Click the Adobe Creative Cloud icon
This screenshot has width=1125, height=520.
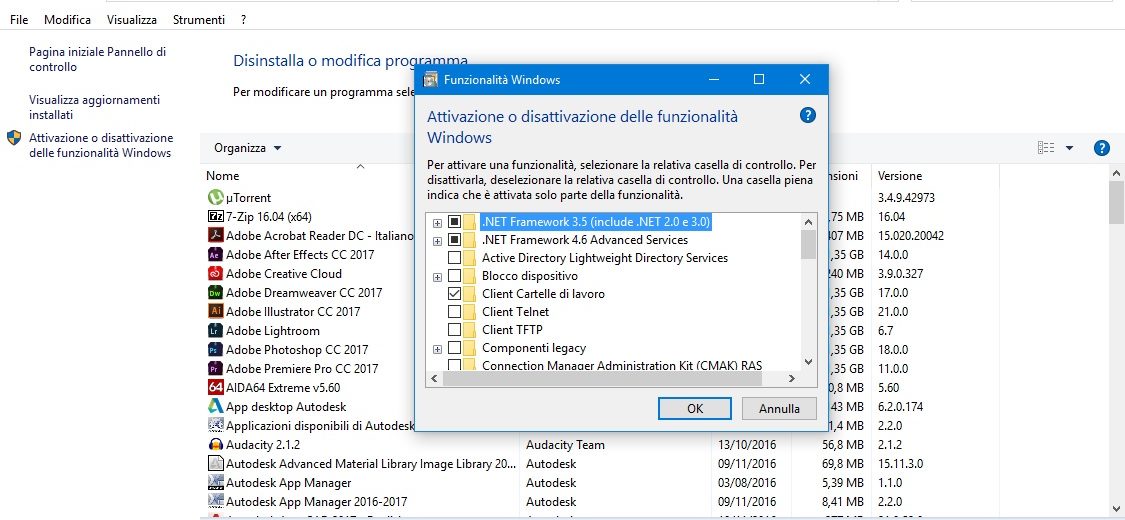point(215,273)
